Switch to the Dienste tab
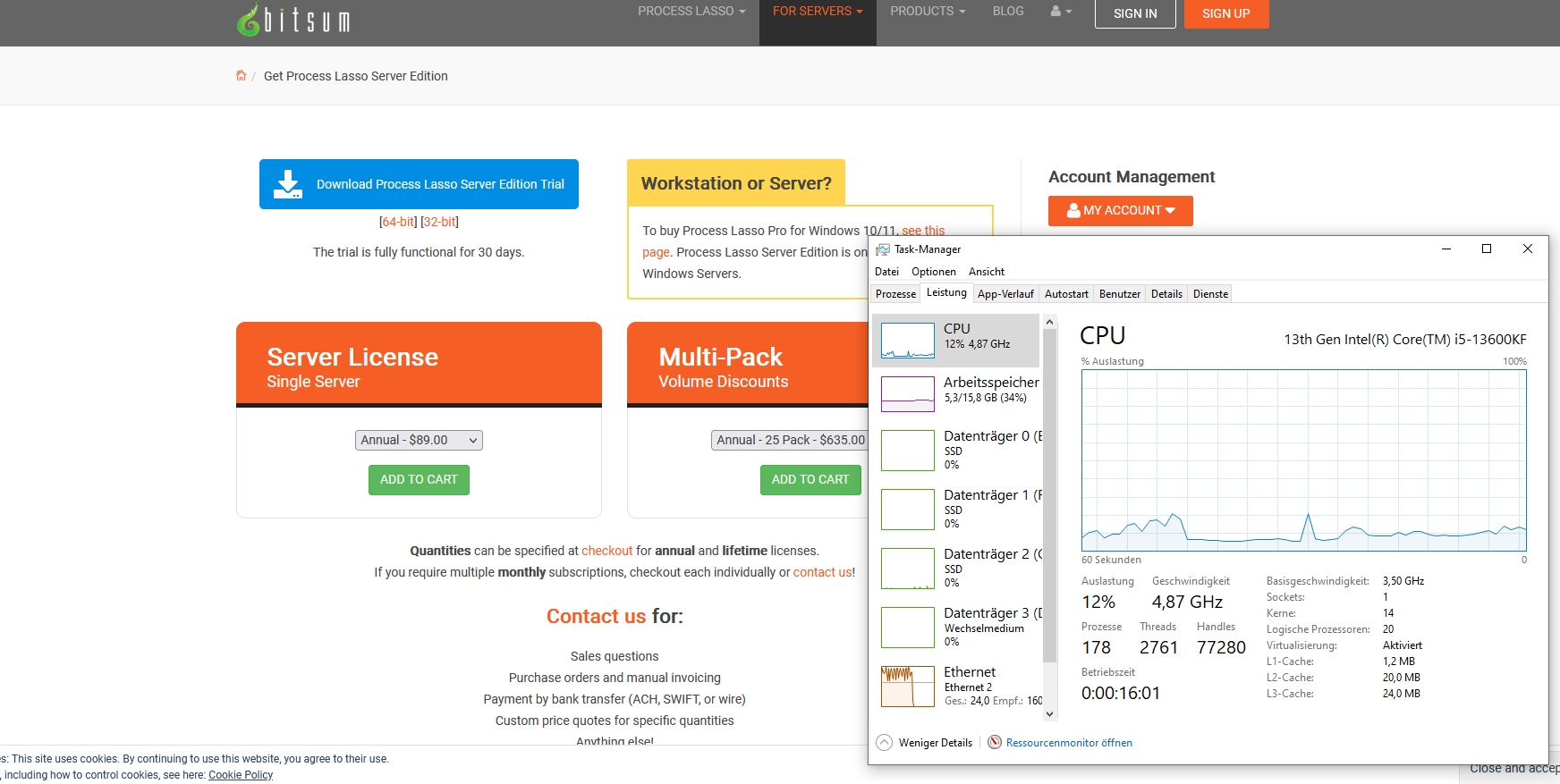The image size is (1560, 784). tap(1210, 294)
